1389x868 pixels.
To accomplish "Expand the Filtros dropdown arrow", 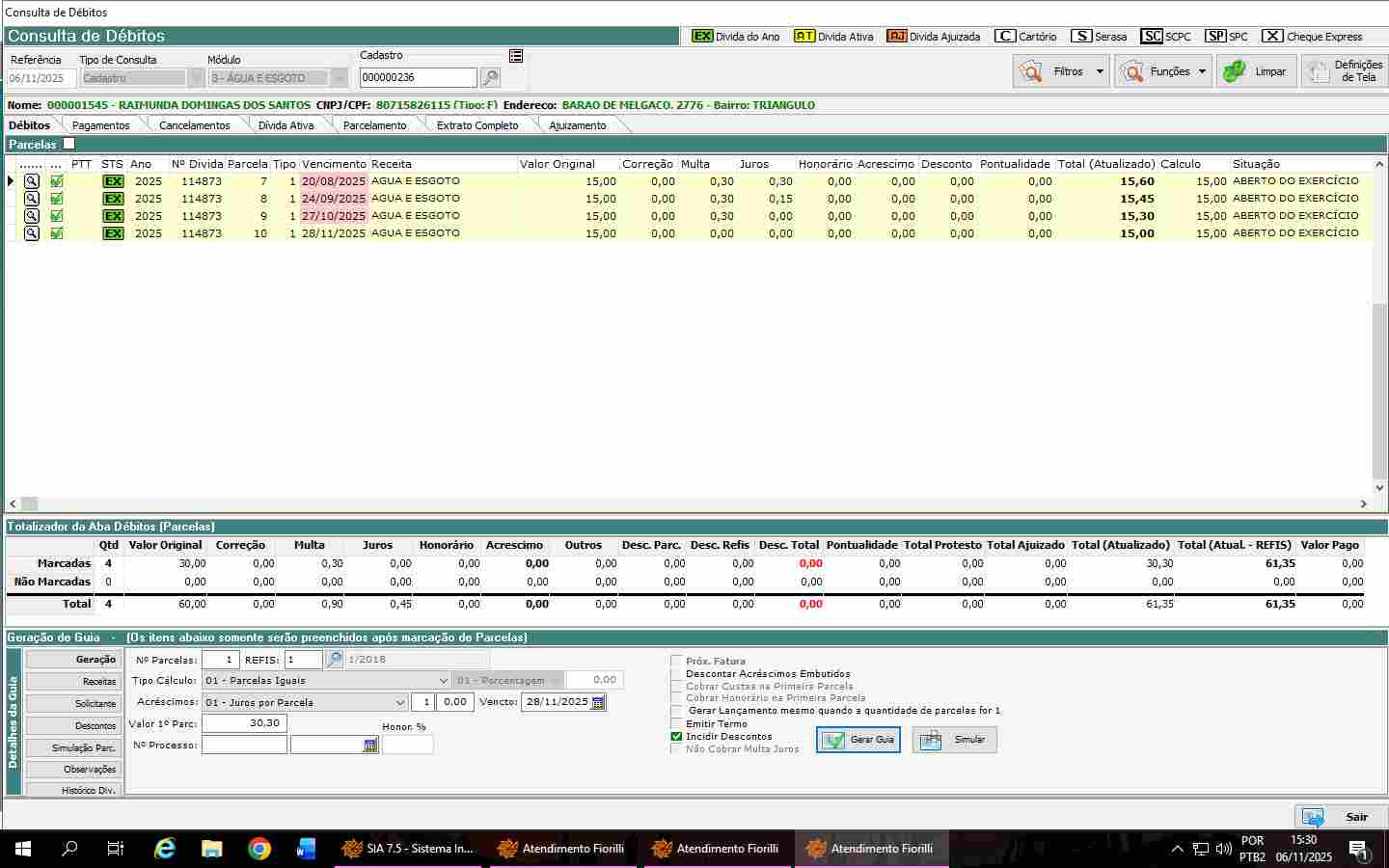I will pos(1100,71).
